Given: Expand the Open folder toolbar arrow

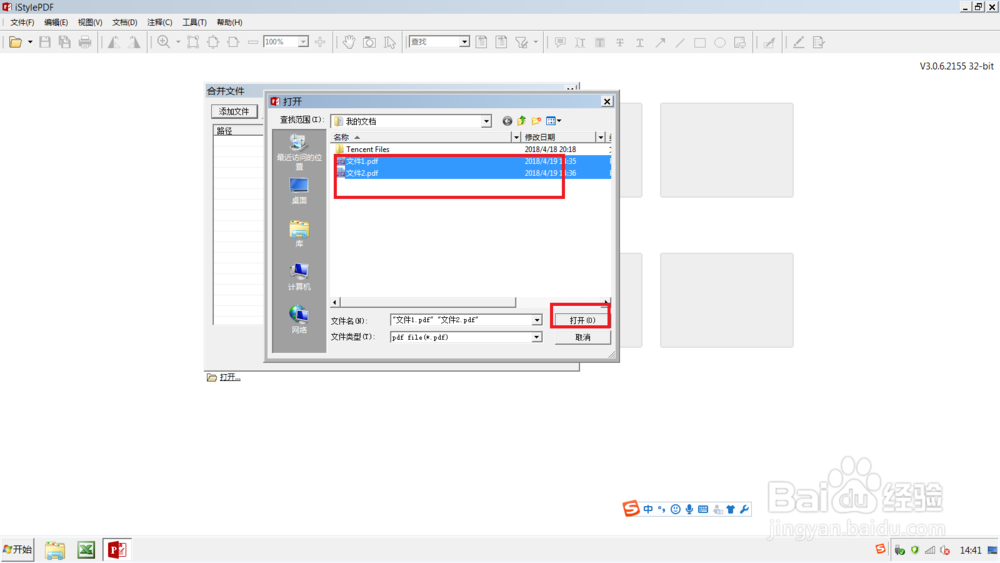Looking at the screenshot, I should pyautogui.click(x=30, y=43).
